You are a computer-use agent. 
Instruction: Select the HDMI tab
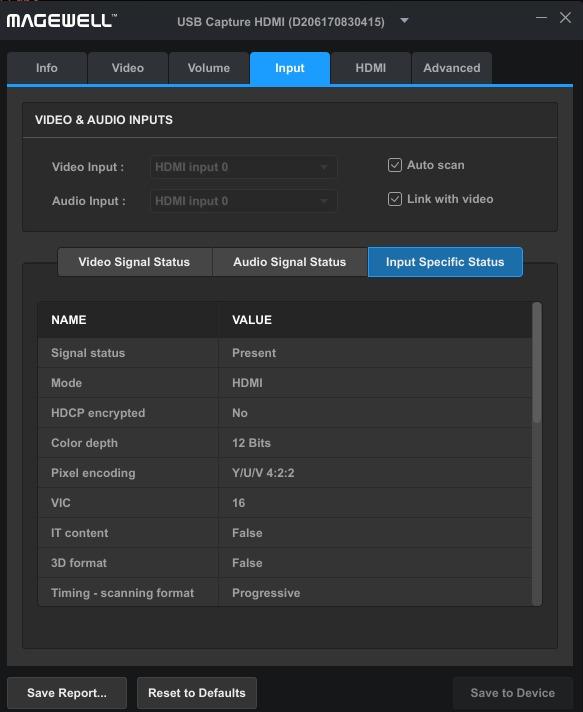pos(371,68)
